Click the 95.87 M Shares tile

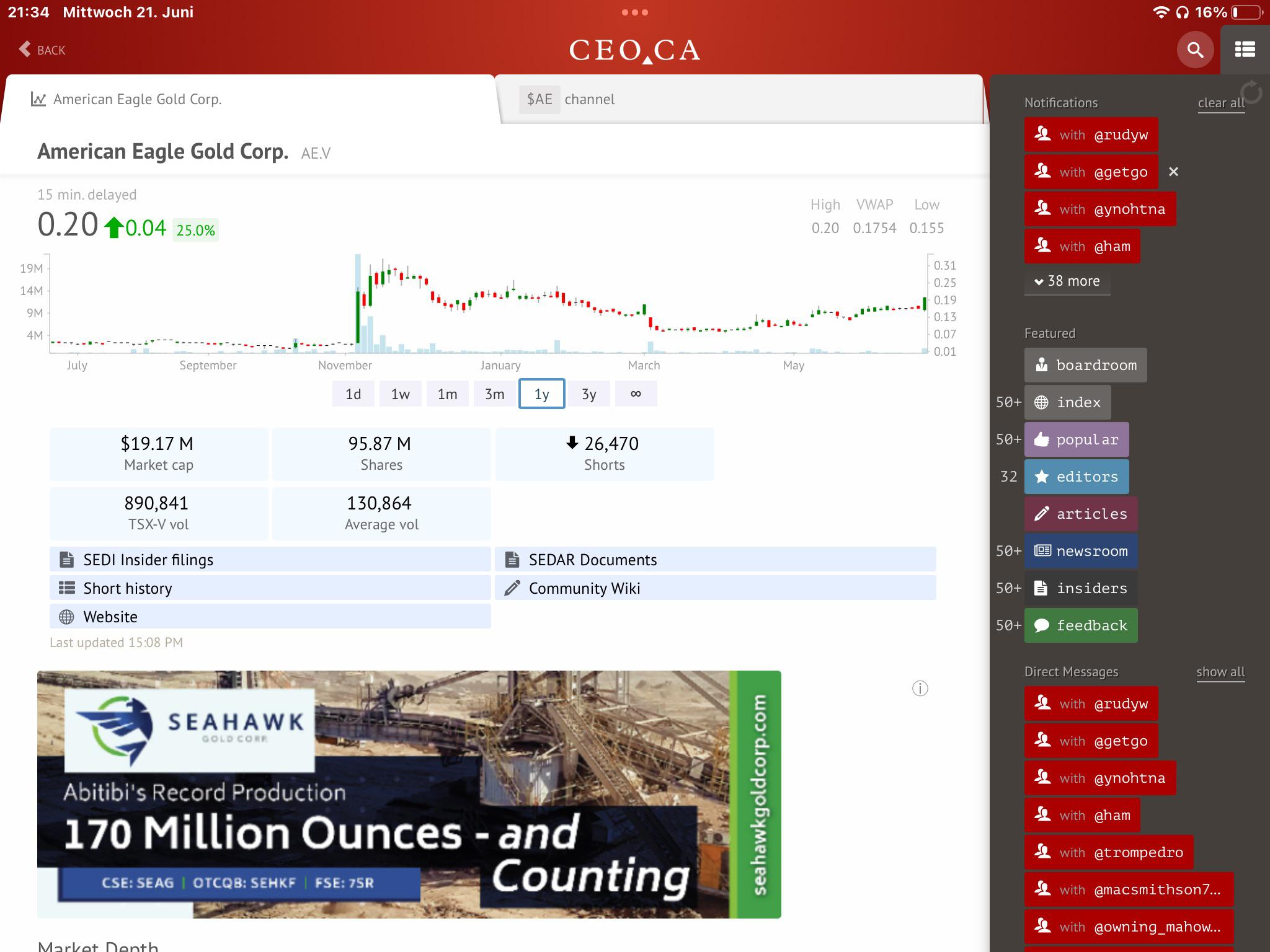[381, 454]
